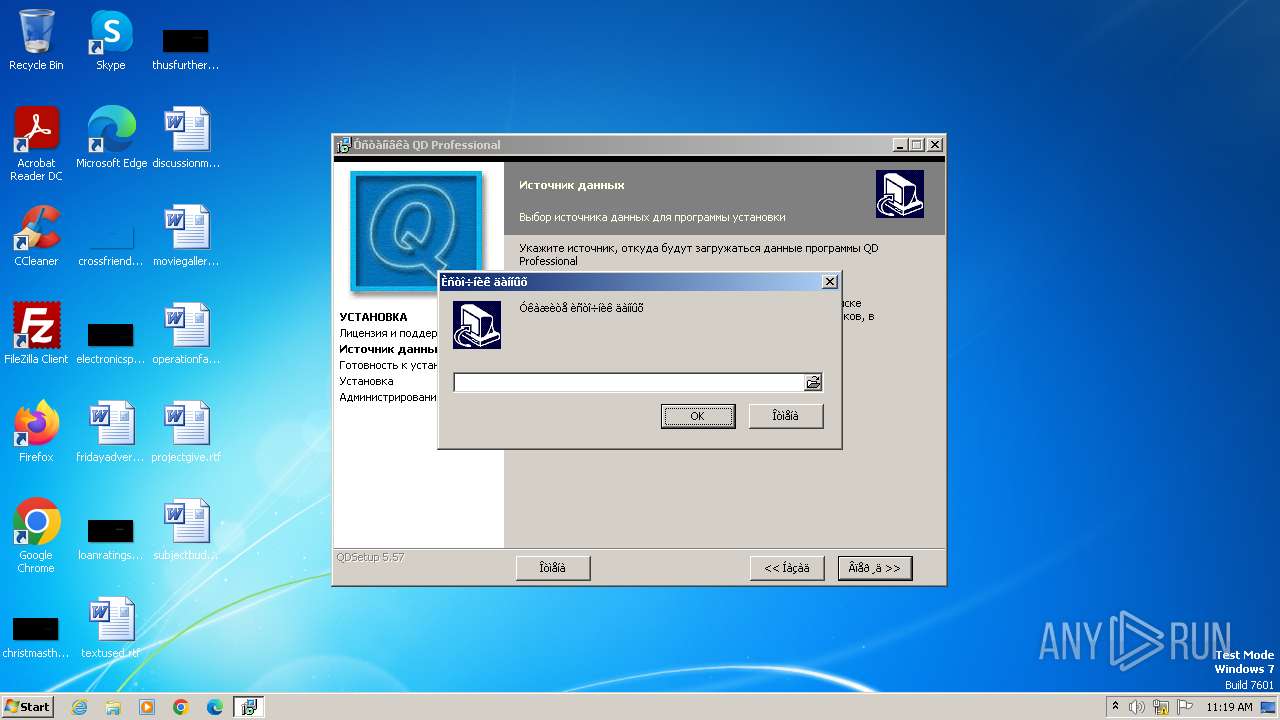
Task: Select the Источник данных step in sidebar
Action: pyautogui.click(x=388, y=349)
